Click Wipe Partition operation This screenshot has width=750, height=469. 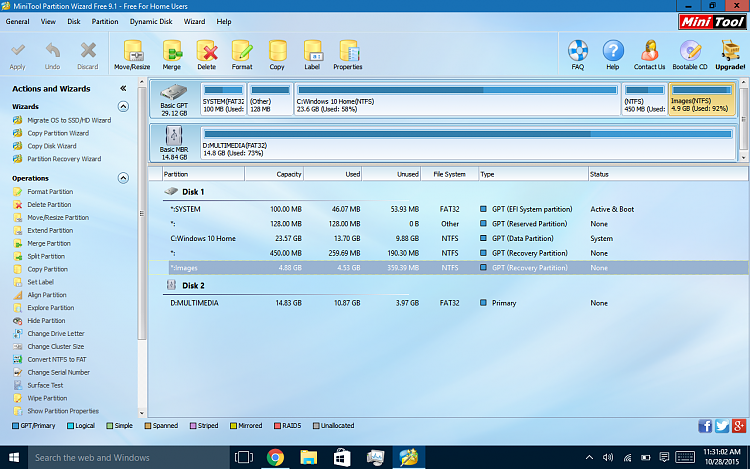click(x=47, y=398)
